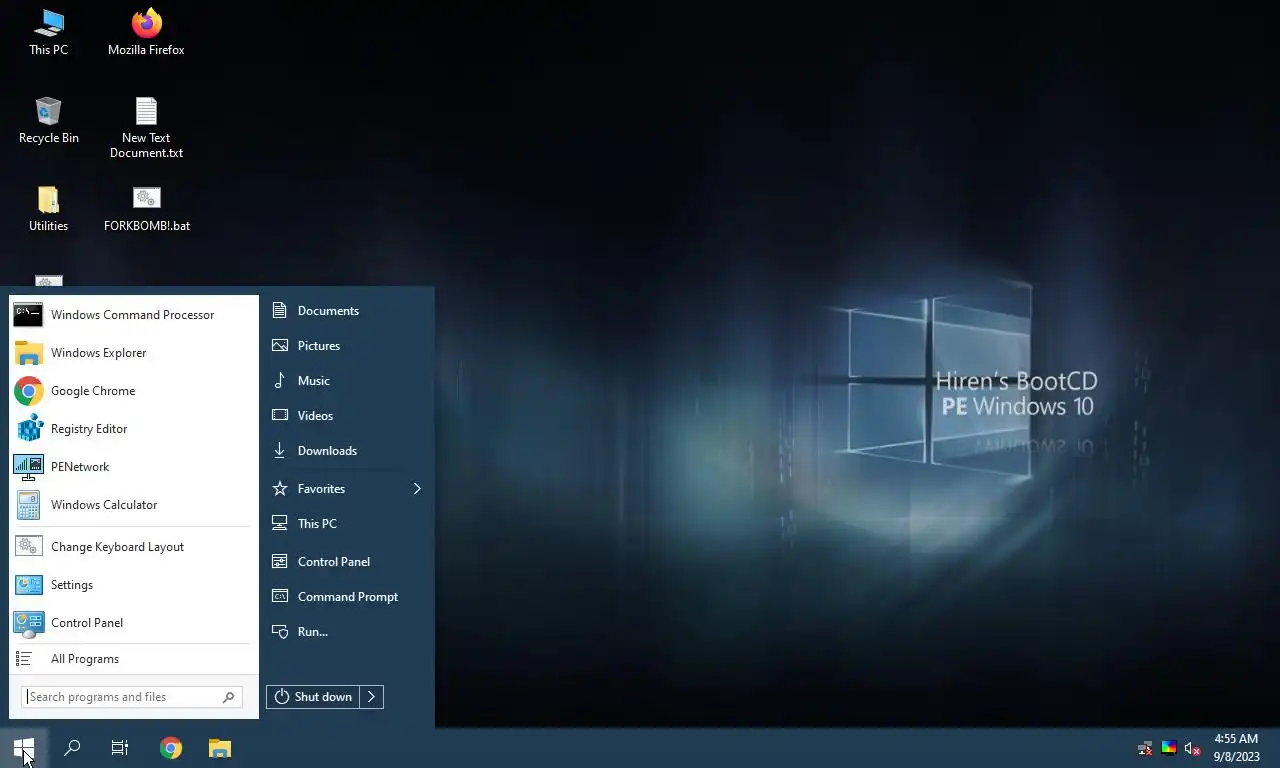Select New Text Document.txt on desktop
Image resolution: width=1280 pixels, height=768 pixels.
pos(146,128)
